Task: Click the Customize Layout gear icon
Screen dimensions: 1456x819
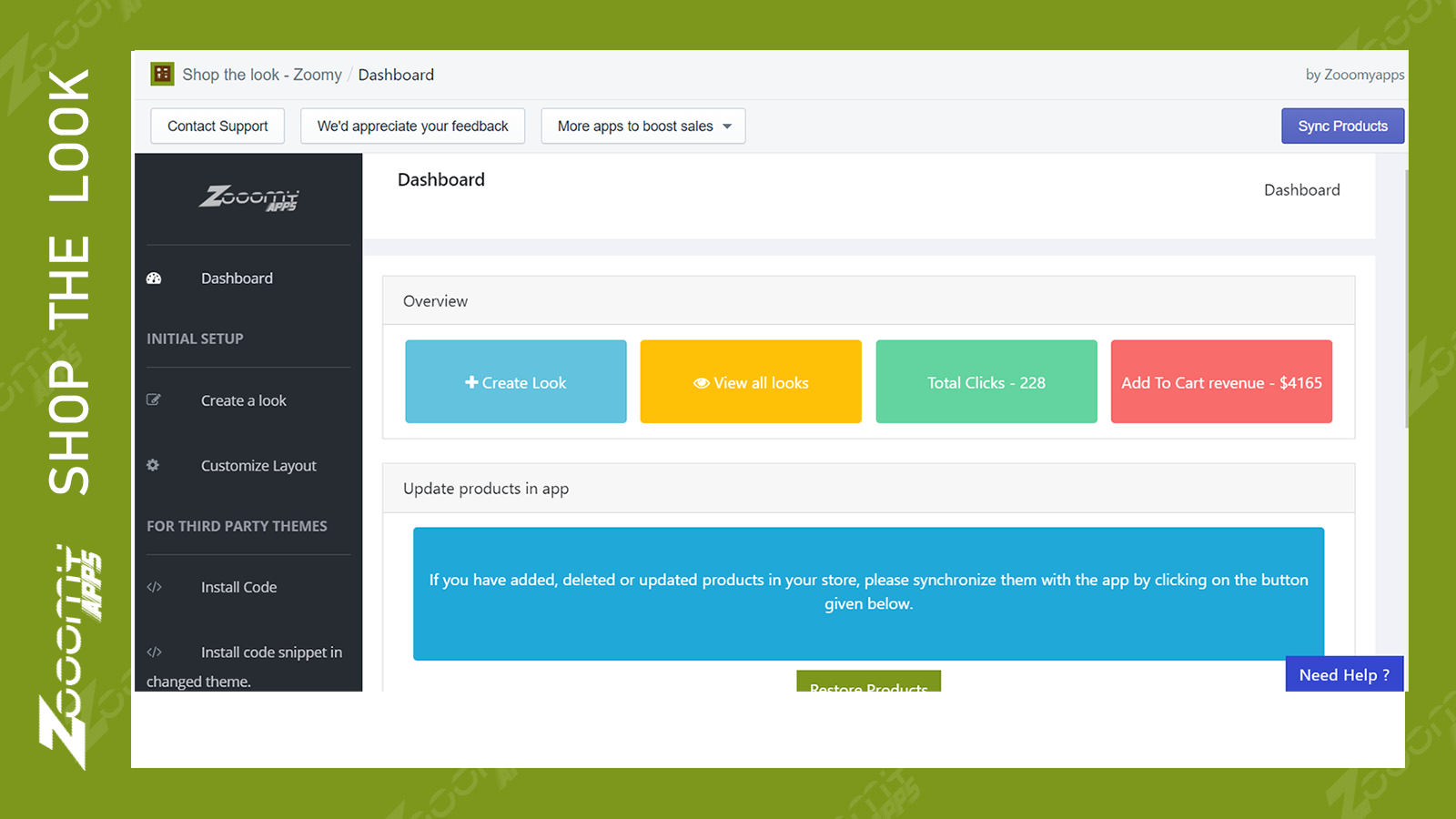Action: 153,465
